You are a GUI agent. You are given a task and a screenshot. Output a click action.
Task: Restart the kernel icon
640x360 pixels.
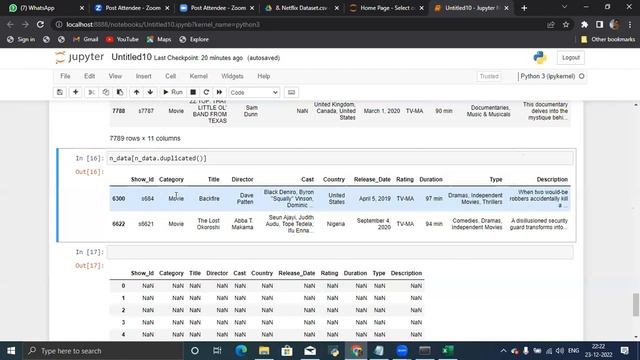[x=206, y=92]
